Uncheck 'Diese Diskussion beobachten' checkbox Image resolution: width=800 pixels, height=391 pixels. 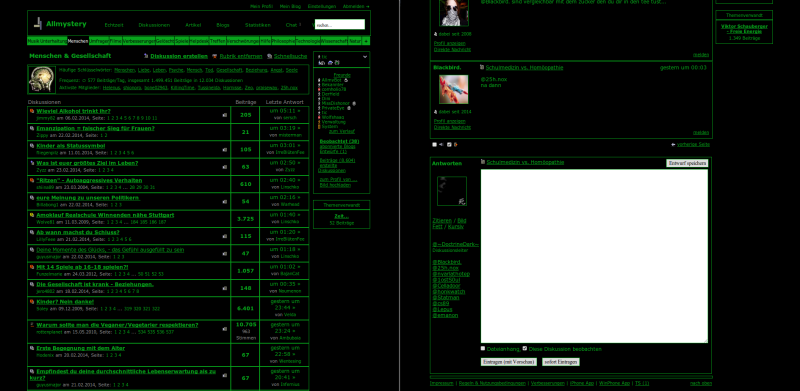[x=525, y=348]
